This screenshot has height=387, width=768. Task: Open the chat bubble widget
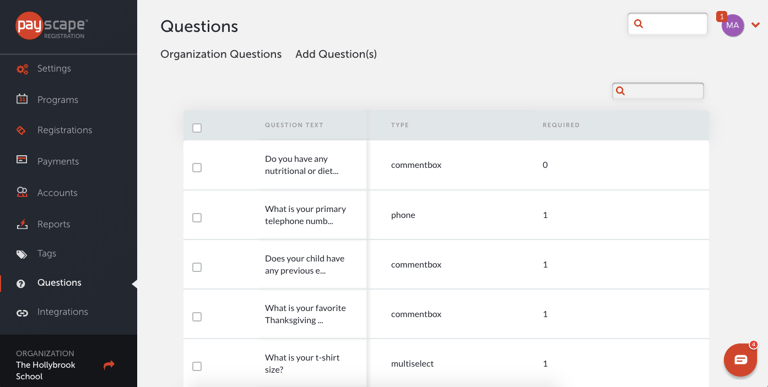click(x=740, y=360)
